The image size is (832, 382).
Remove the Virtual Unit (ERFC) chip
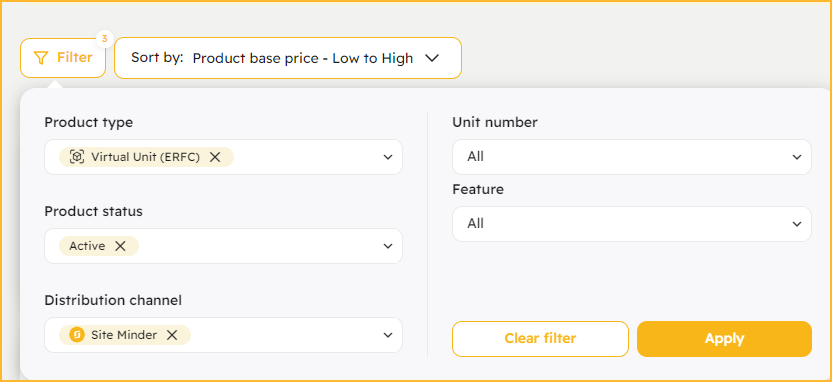pyautogui.click(x=215, y=157)
